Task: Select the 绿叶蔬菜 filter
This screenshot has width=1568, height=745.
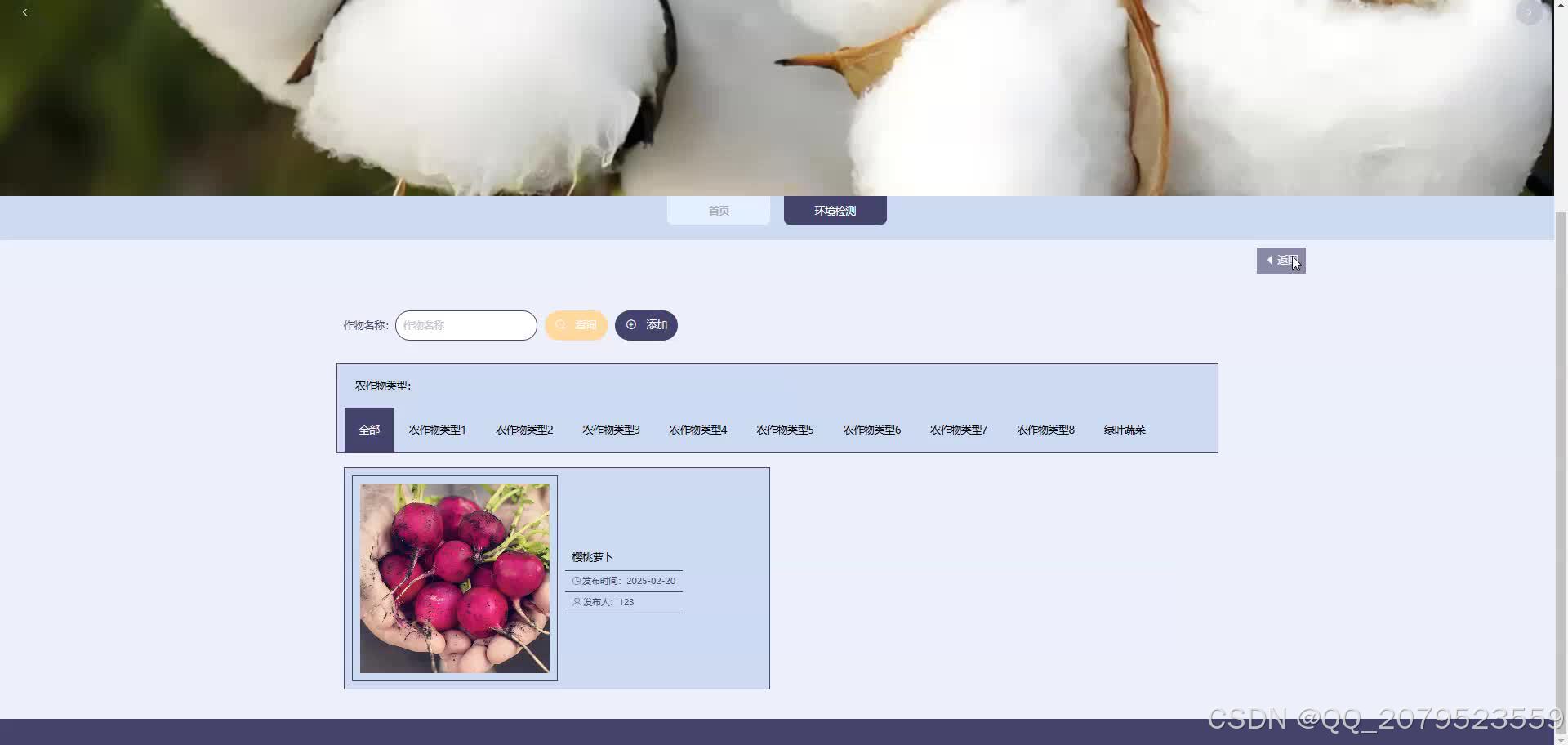Action: 1125,430
